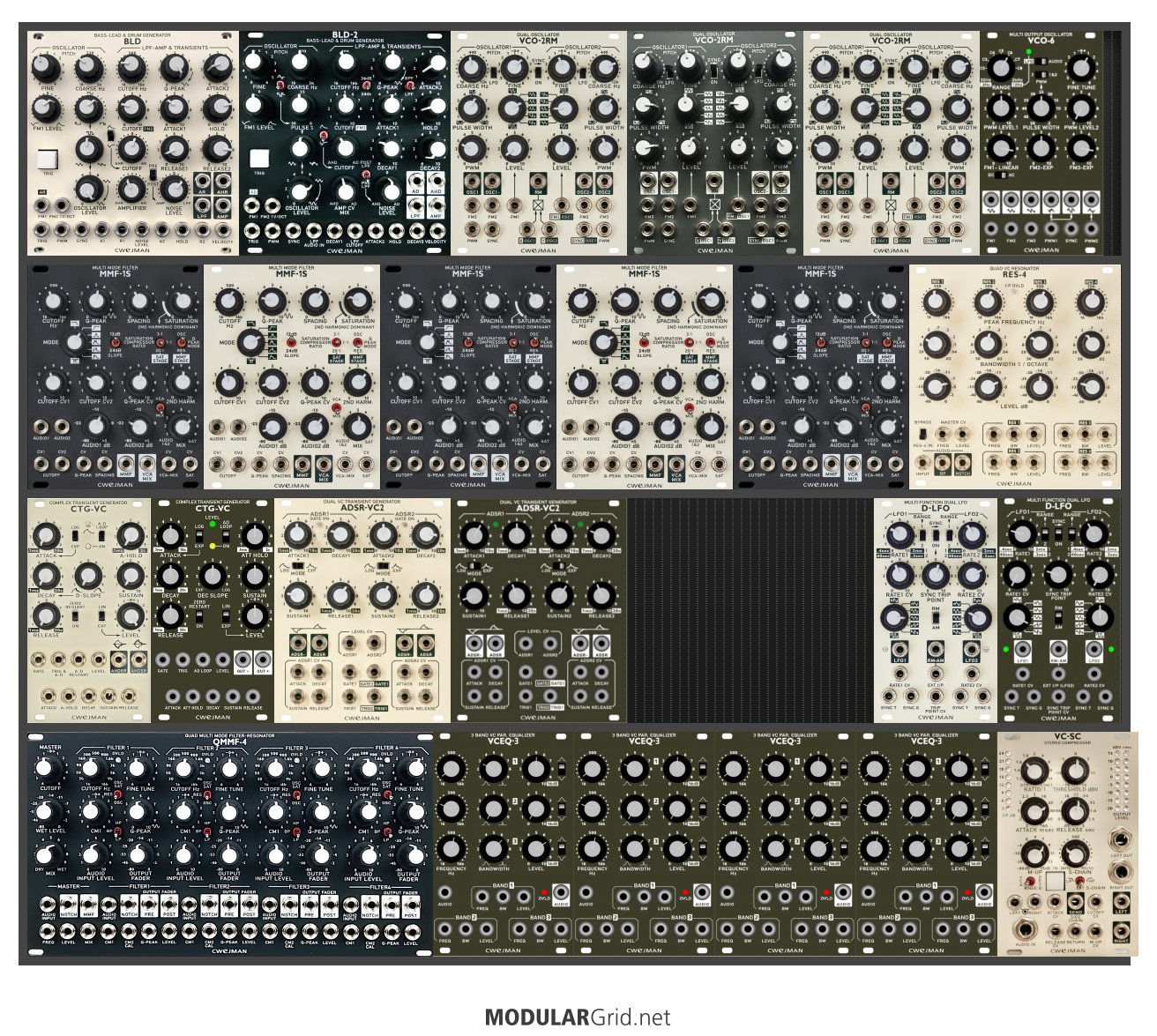Click the SEND side-chain jack on VC-SC

coord(1075,902)
